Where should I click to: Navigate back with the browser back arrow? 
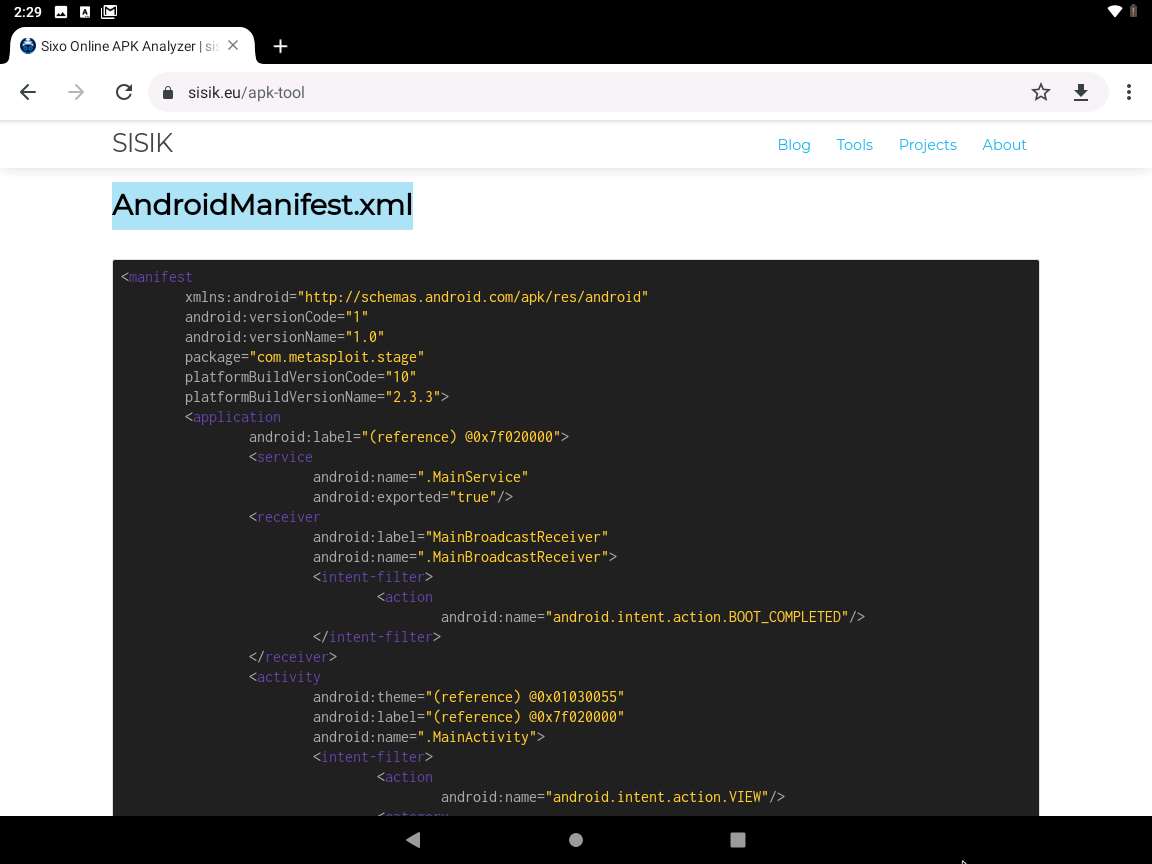pyautogui.click(x=27, y=92)
